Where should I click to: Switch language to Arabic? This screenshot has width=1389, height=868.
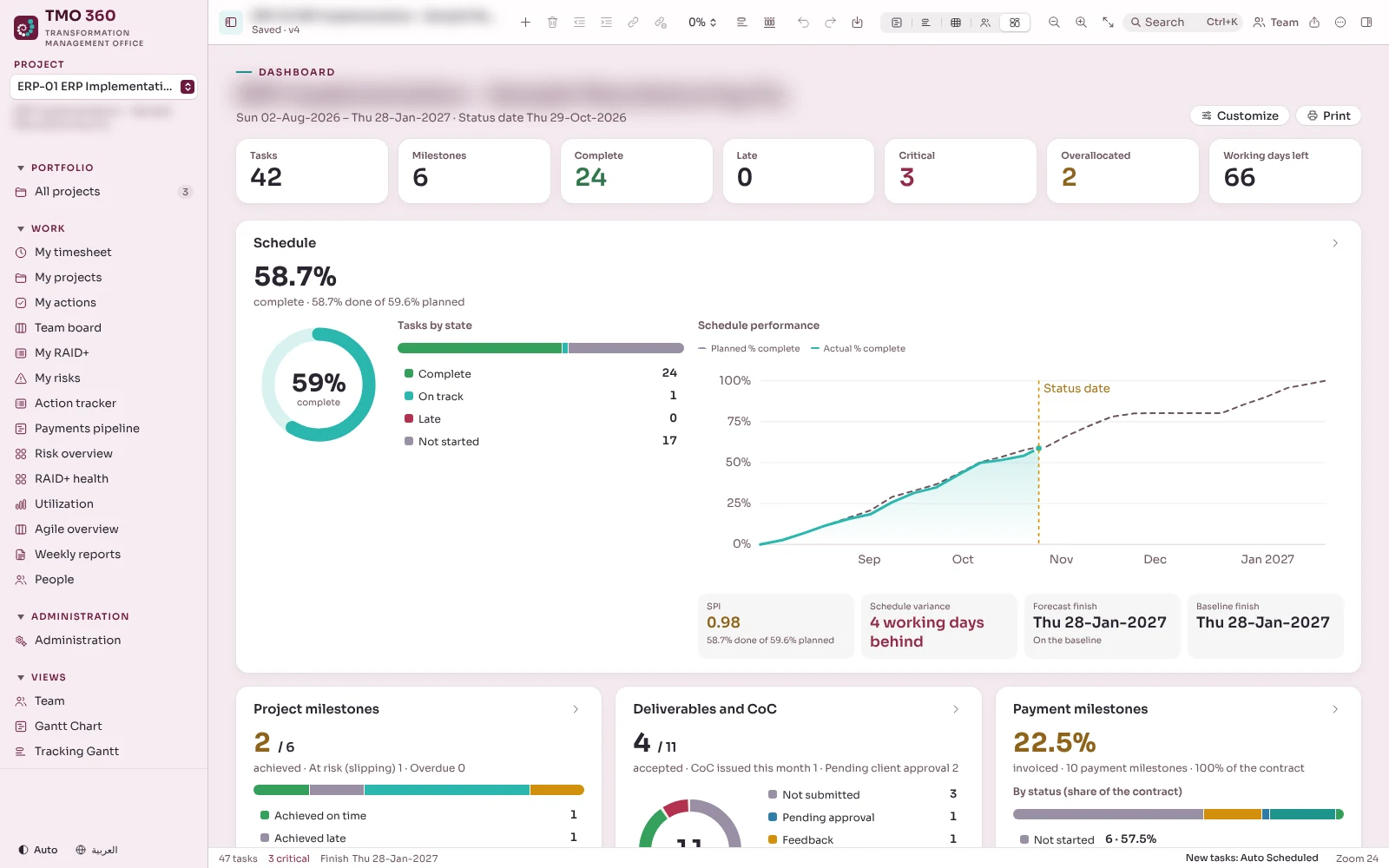coord(96,850)
